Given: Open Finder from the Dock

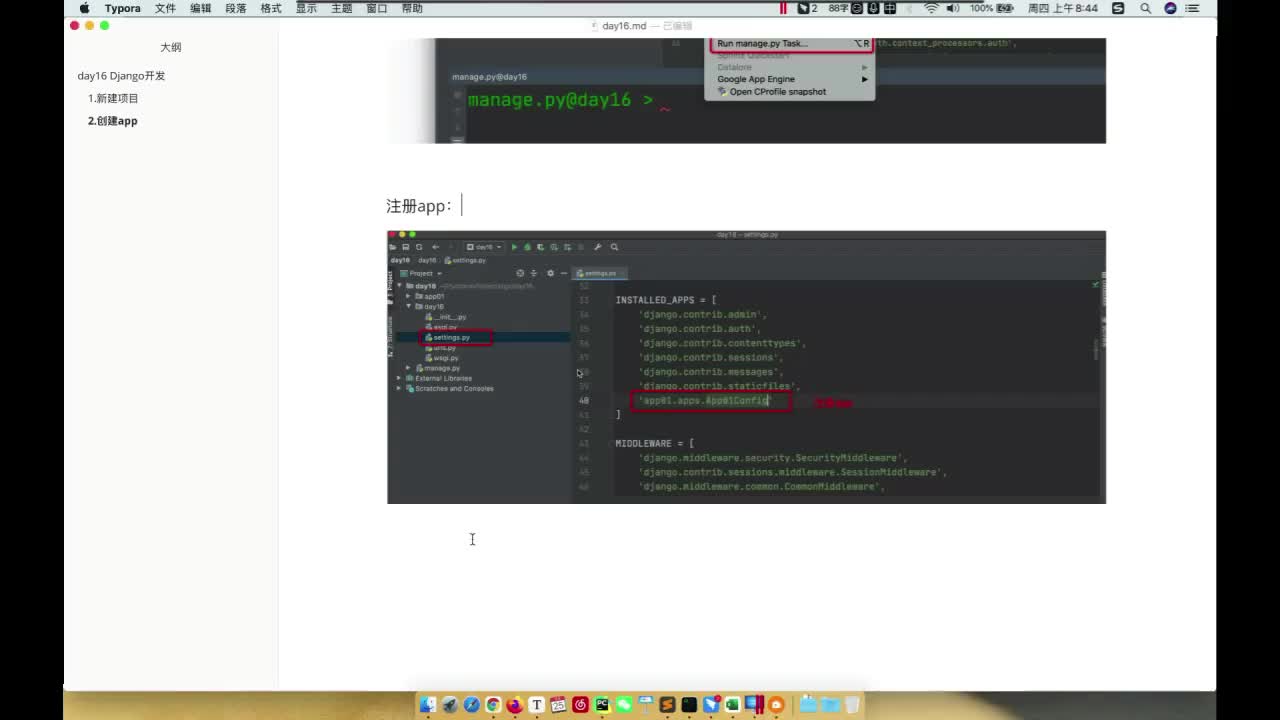Looking at the screenshot, I should pos(427,704).
